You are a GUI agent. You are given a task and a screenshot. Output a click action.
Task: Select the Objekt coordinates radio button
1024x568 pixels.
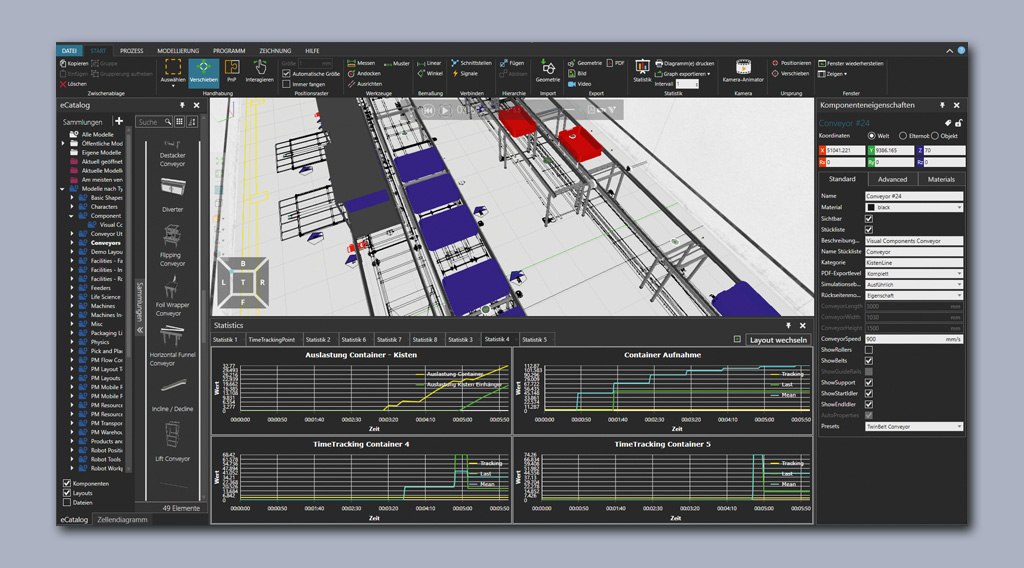[x=936, y=135]
